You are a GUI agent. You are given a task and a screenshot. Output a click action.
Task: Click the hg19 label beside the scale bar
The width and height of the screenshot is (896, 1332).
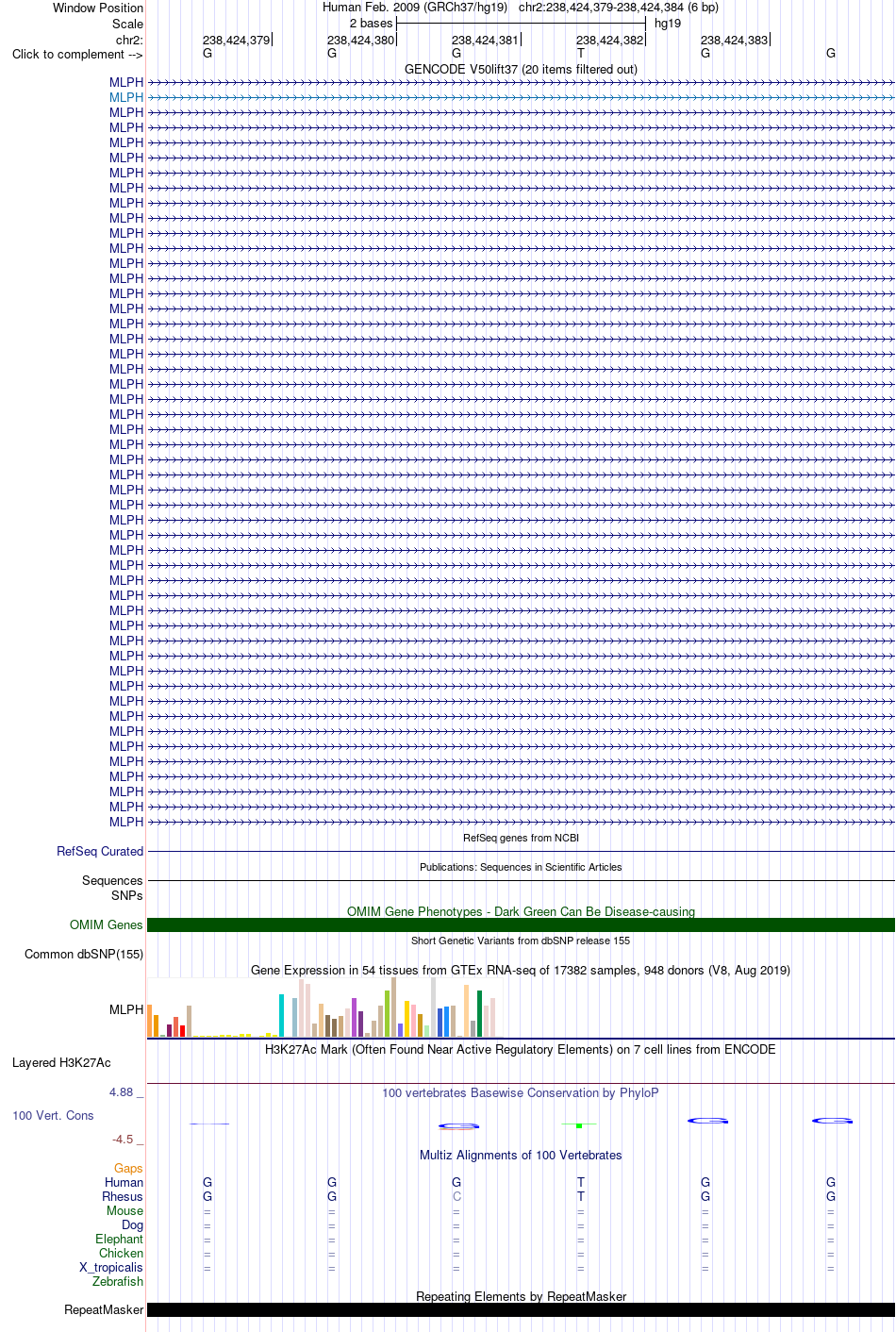668,24
